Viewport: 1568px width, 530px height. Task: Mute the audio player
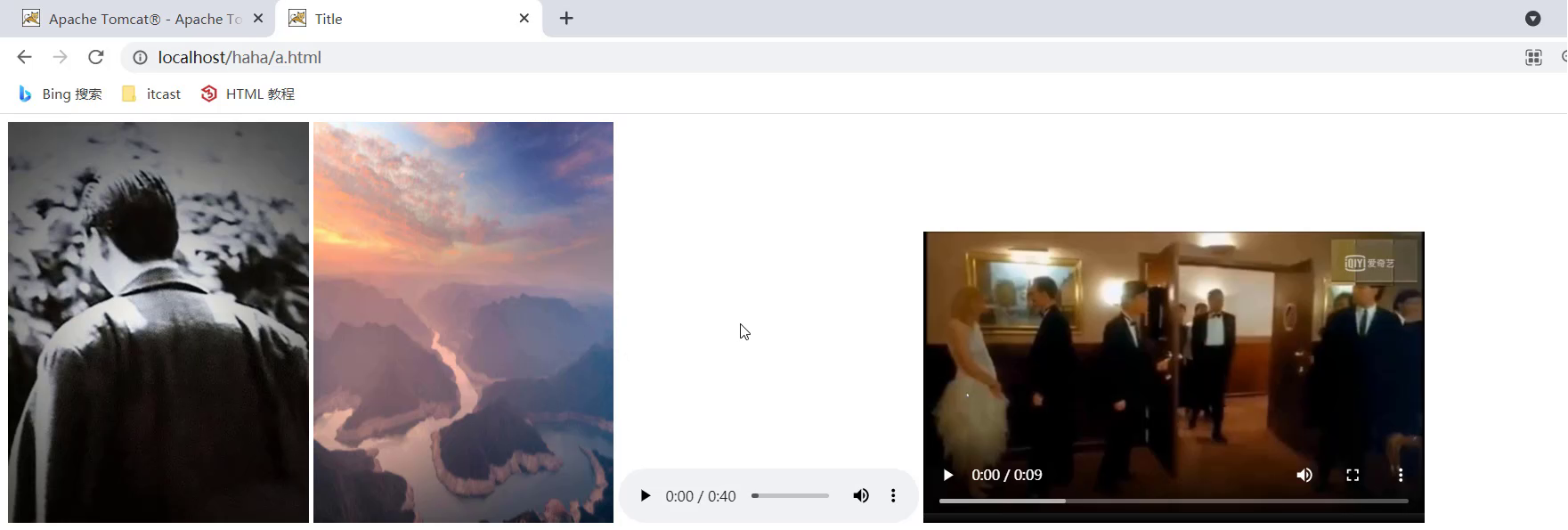pos(861,496)
